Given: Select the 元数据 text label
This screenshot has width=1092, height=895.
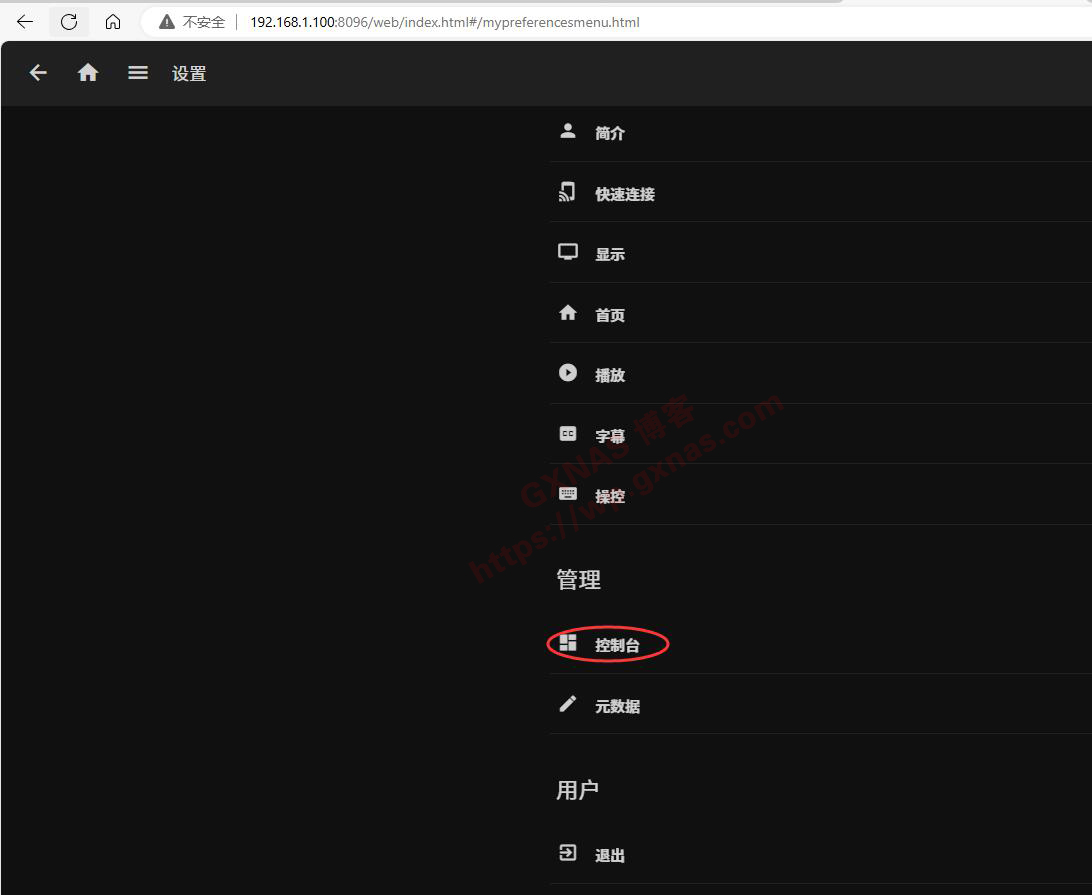Looking at the screenshot, I should (617, 706).
